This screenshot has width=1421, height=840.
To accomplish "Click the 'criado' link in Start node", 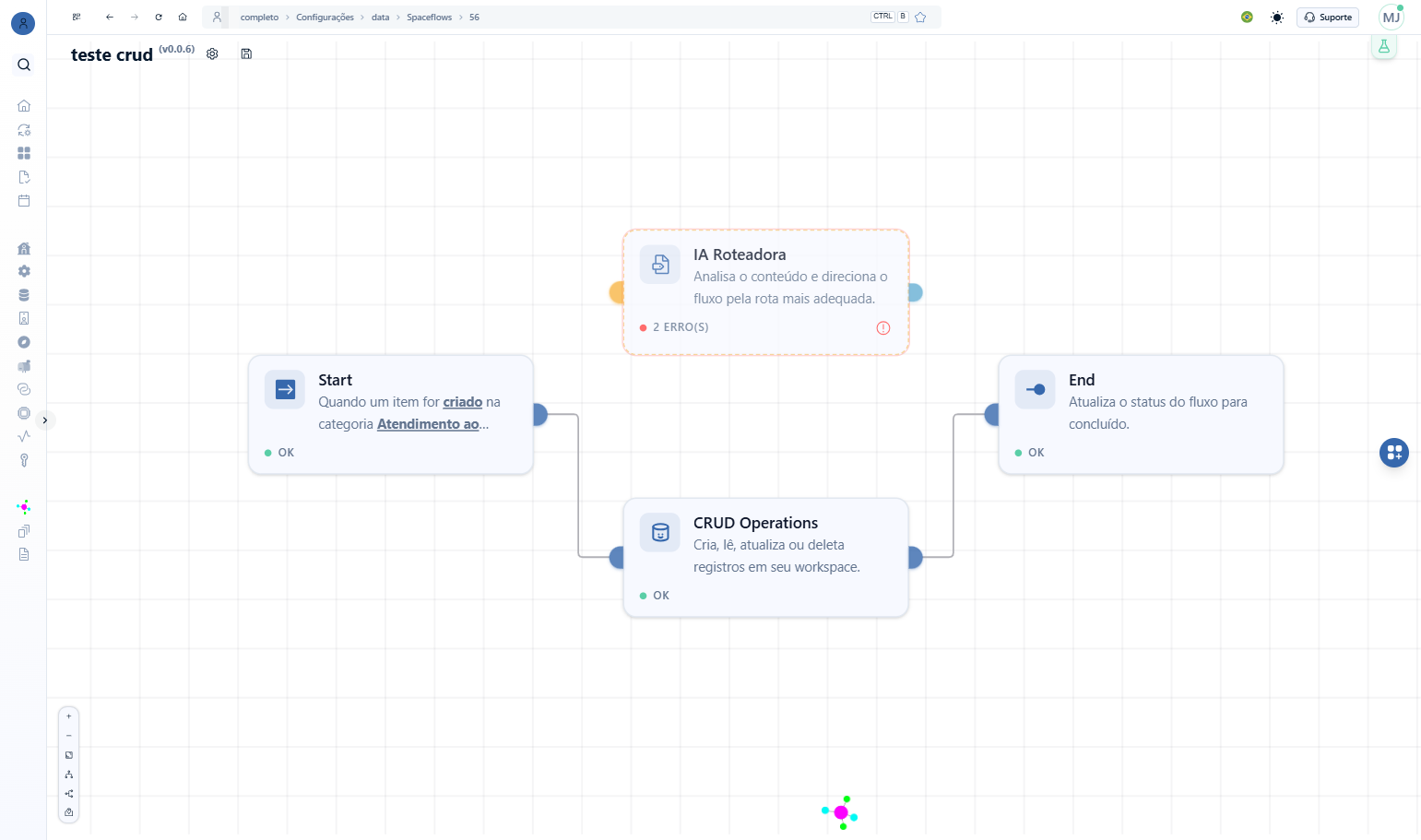I will [x=463, y=402].
